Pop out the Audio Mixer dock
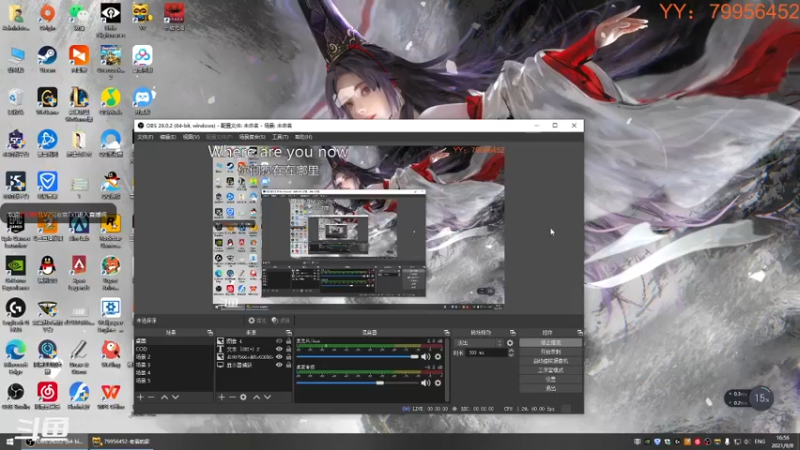Viewport: 800px width, 450px height. [446, 333]
